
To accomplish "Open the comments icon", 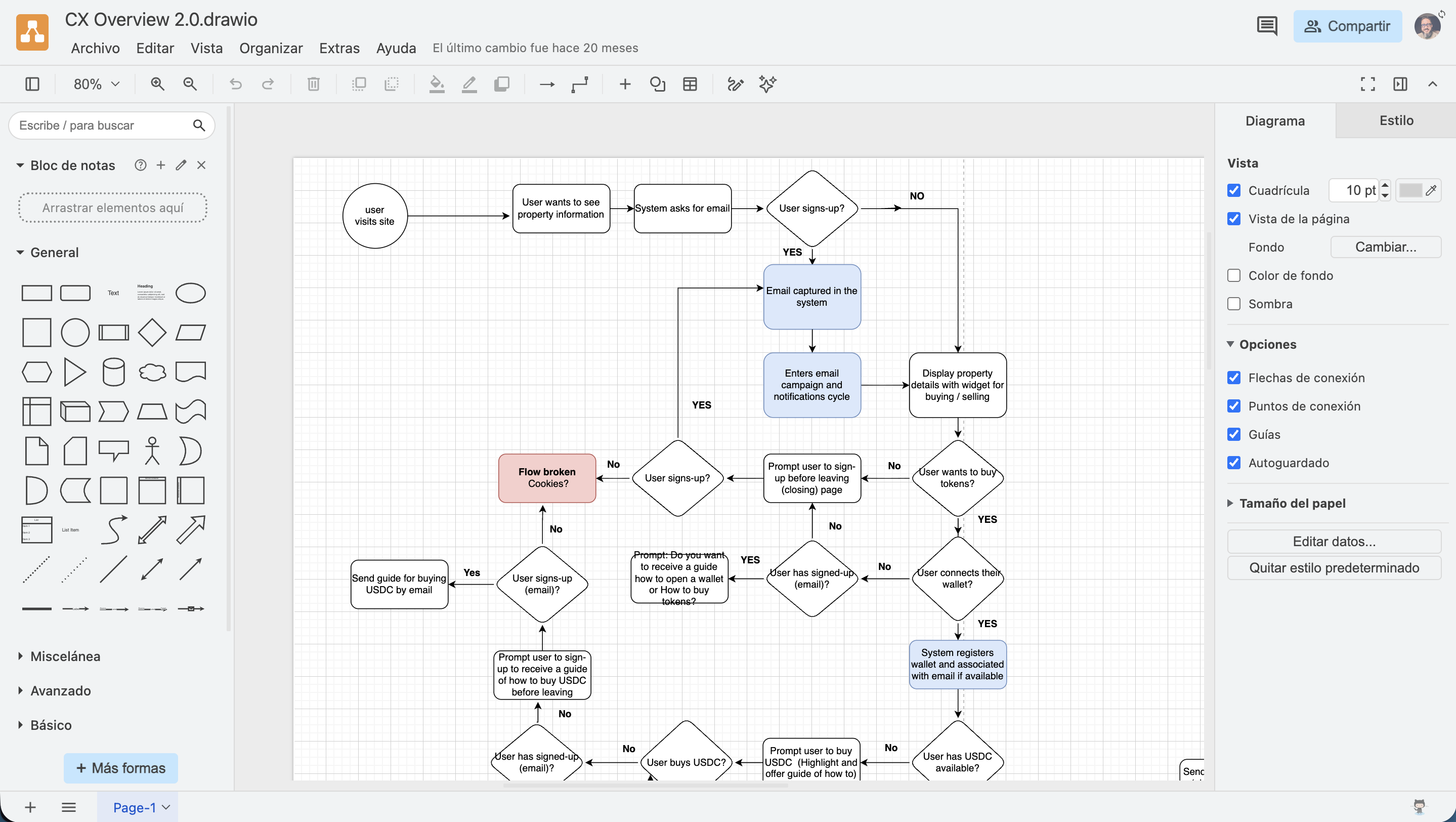I will pos(1267,26).
